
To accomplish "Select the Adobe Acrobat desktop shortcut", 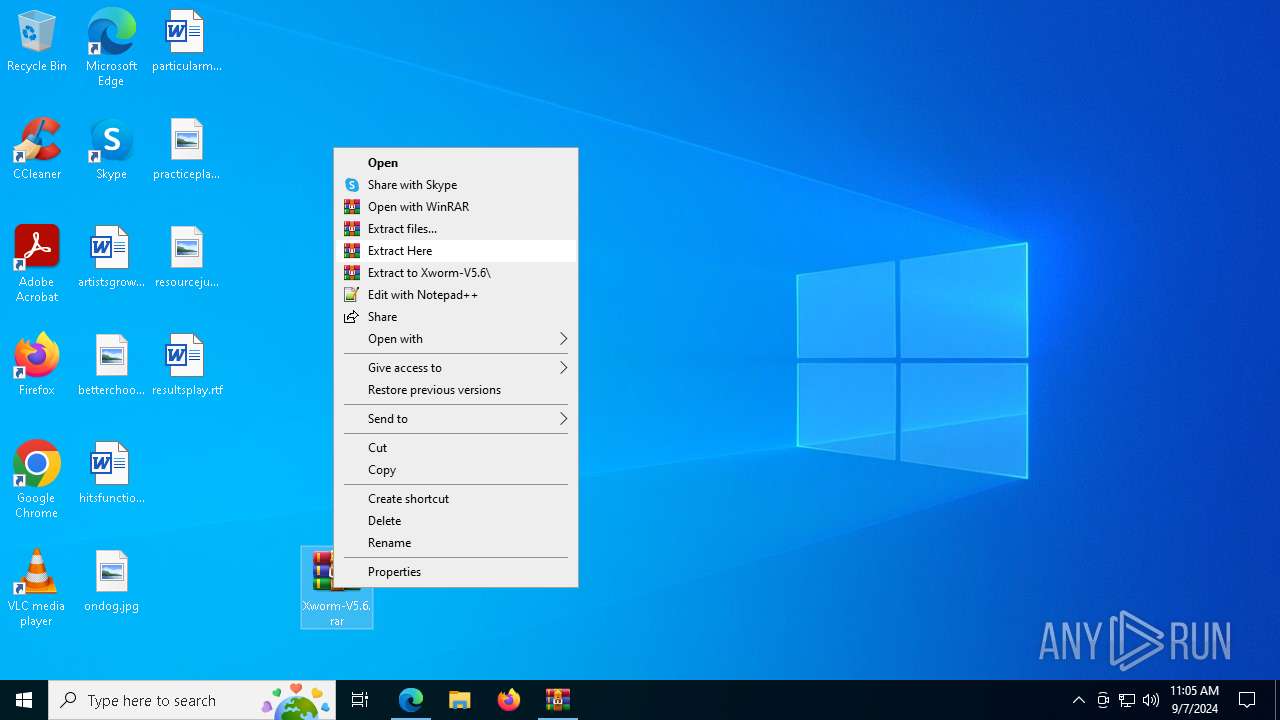I will (x=37, y=264).
